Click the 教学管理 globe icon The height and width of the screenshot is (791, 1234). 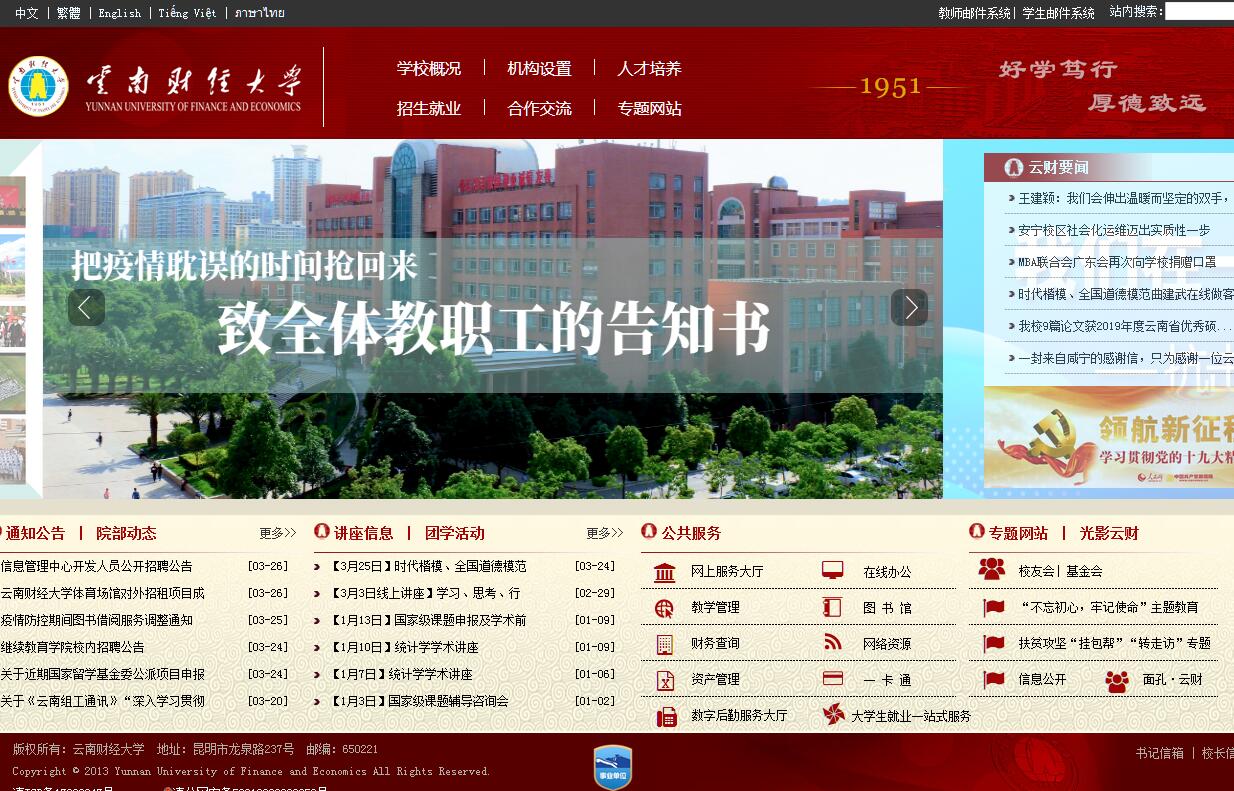coord(664,608)
